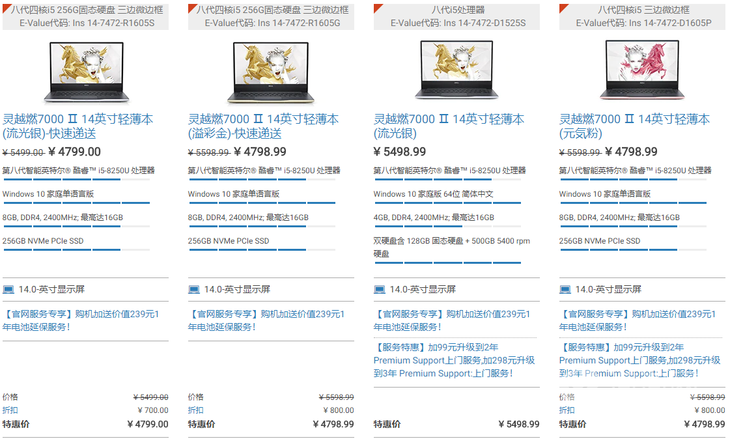This screenshot has width=730, height=439.
Task: Click processor rating bar on R1605S card
Action: [77, 180]
